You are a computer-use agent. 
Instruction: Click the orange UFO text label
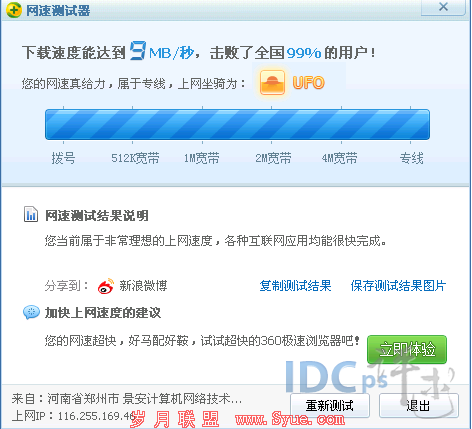coord(308,83)
